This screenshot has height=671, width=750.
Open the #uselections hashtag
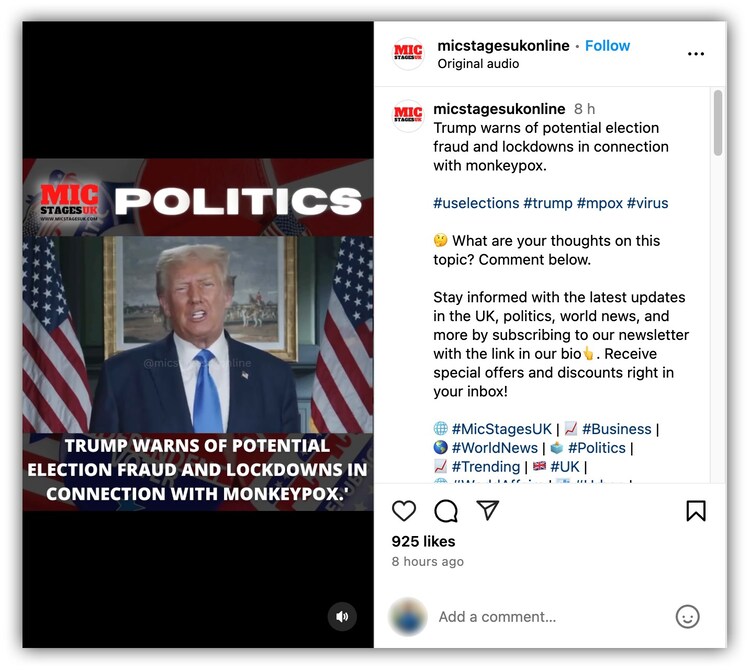point(476,203)
